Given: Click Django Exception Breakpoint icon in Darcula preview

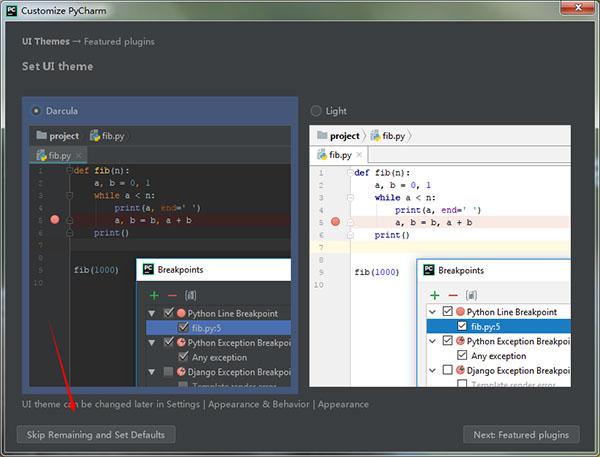Looking at the screenshot, I should 181,371.
